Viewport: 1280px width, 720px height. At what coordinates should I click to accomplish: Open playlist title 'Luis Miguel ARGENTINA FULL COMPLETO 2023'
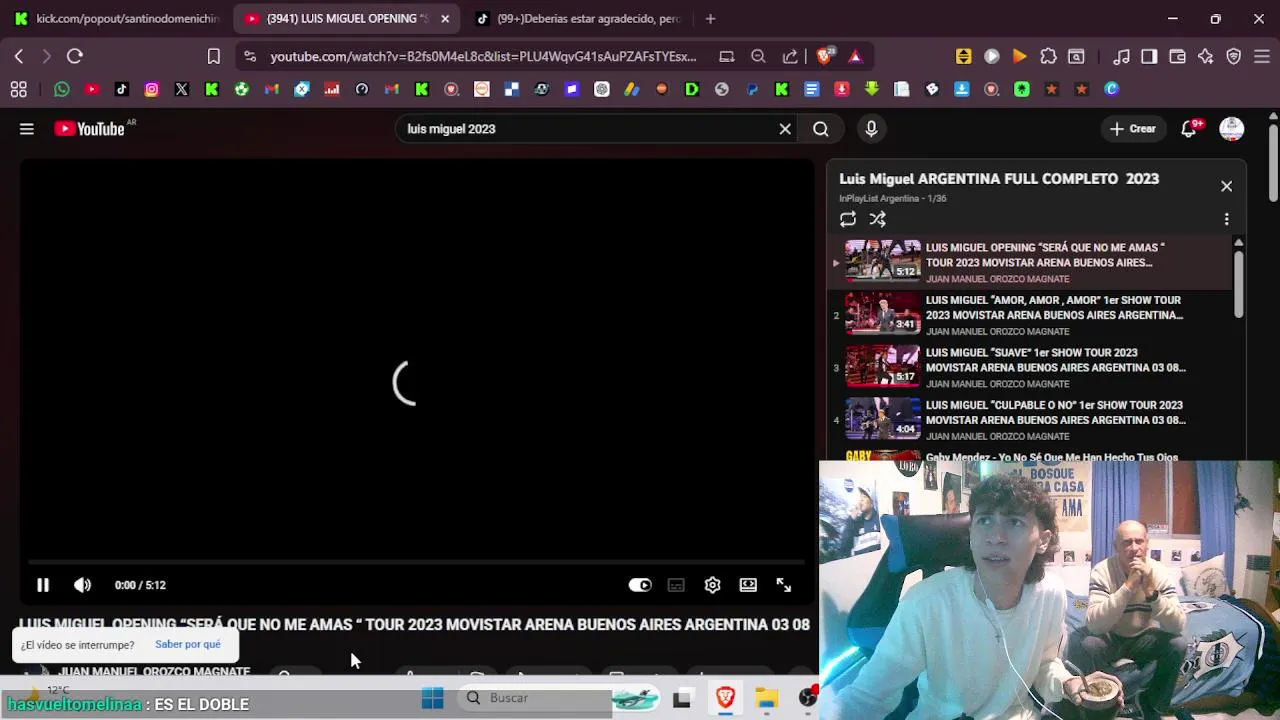[x=999, y=179]
